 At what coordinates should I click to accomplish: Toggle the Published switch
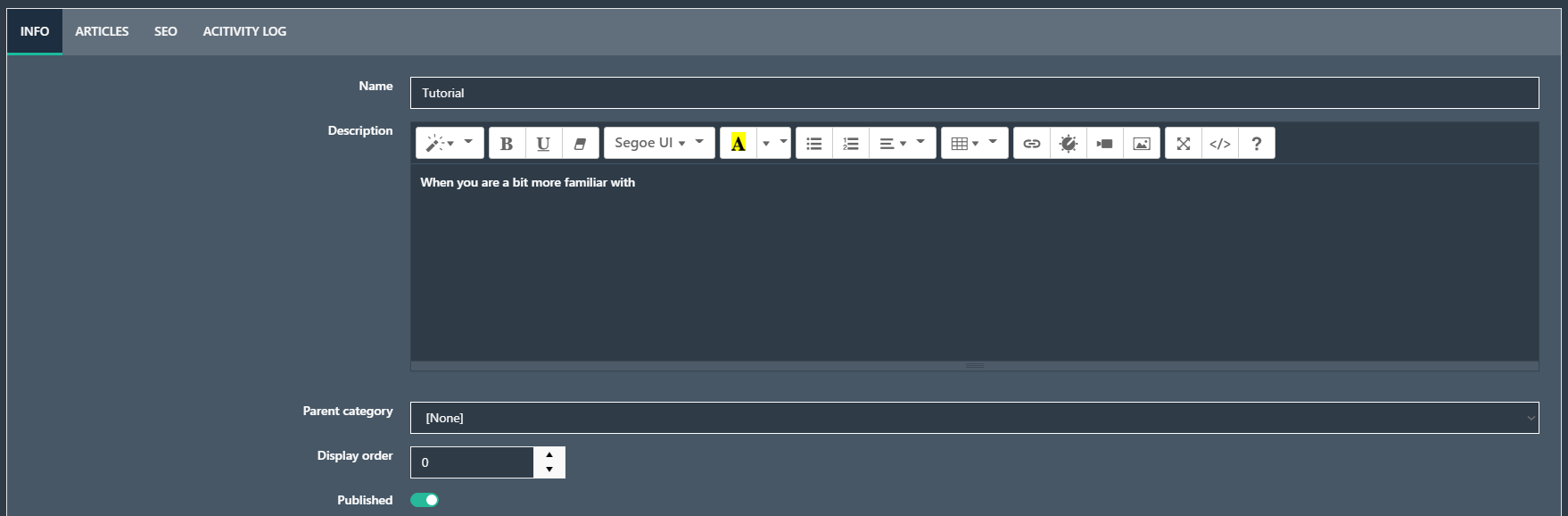click(425, 500)
